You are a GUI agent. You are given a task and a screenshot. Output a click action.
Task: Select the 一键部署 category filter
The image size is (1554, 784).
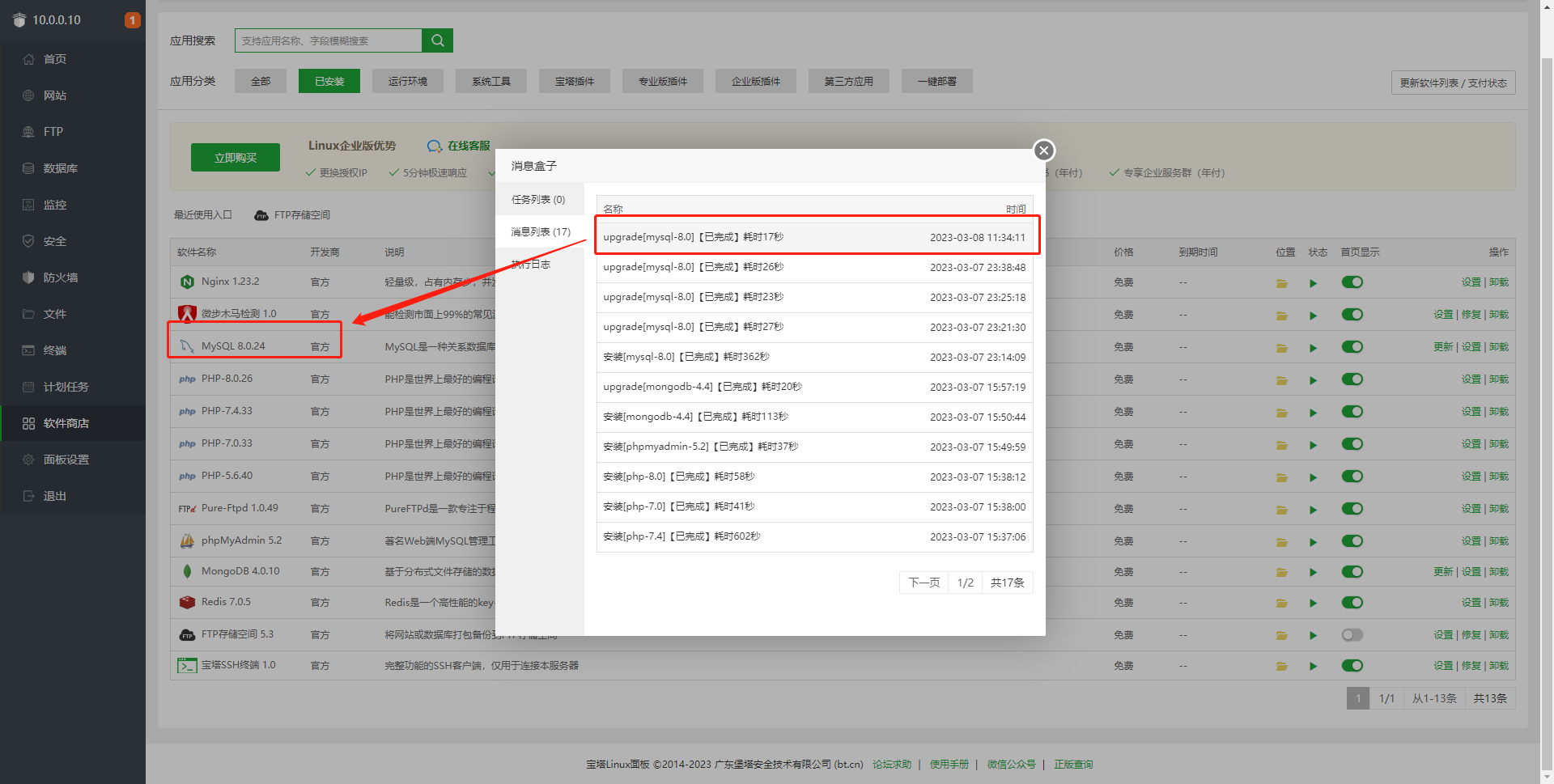[937, 81]
